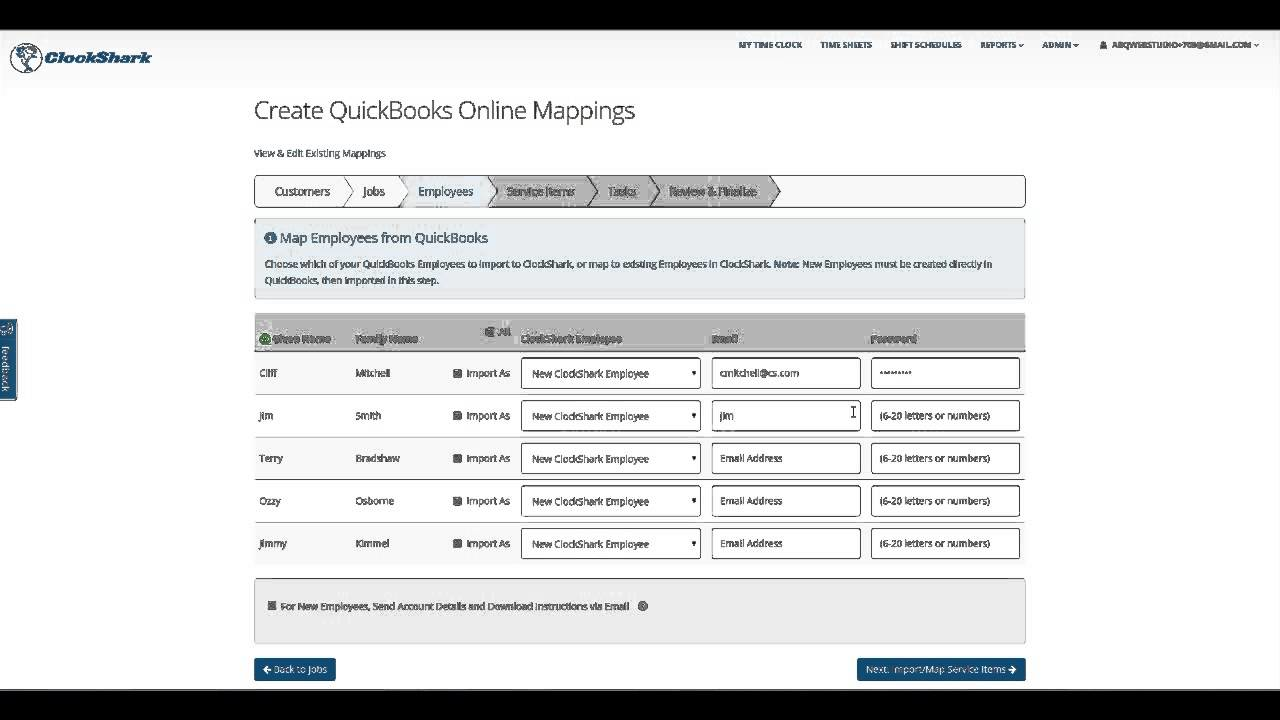Open the Admin dropdown menu
The height and width of the screenshot is (720, 1280).
point(1059,44)
